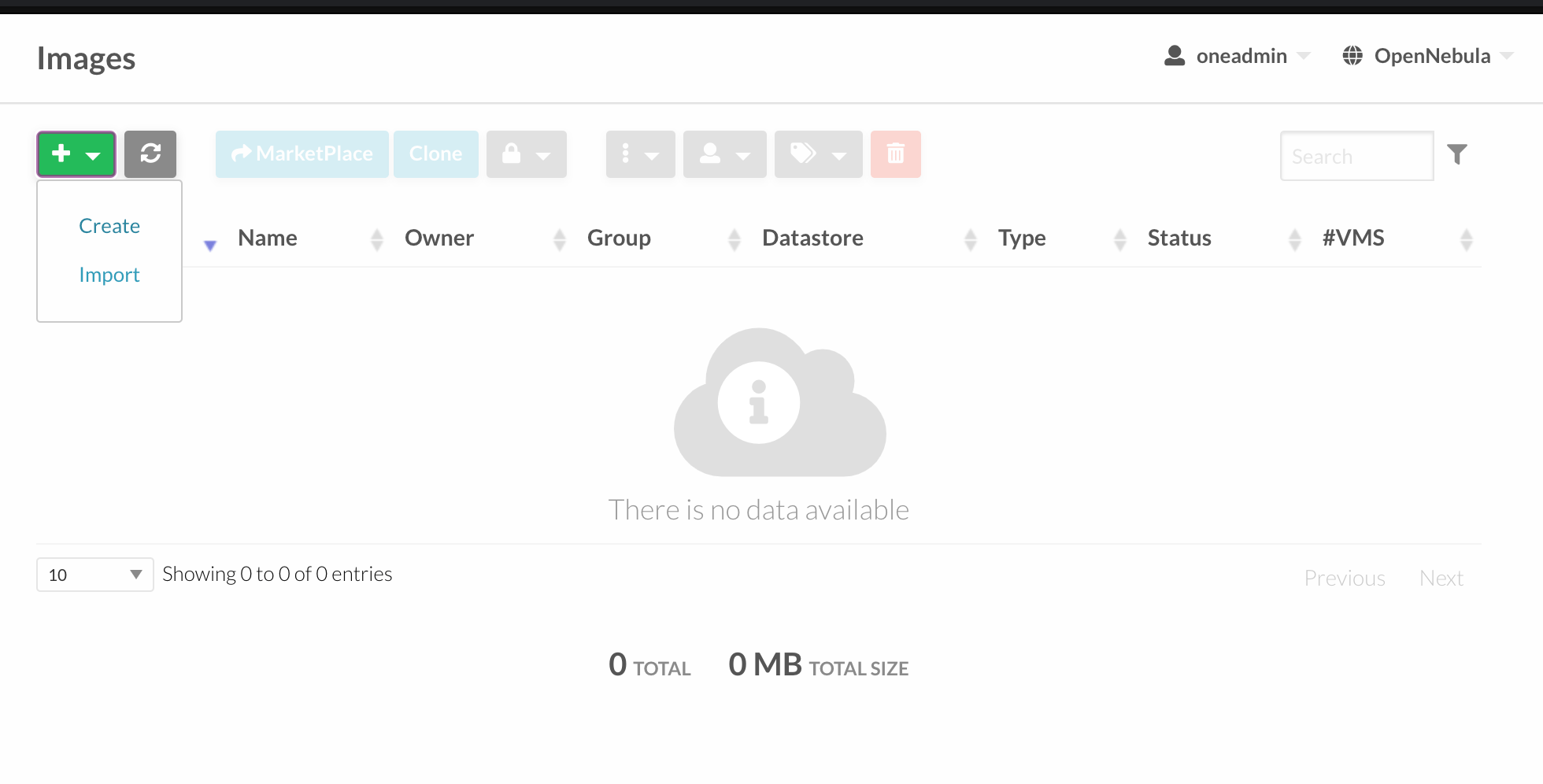The width and height of the screenshot is (1543, 784).
Task: Select Import from the menu
Action: [109, 274]
